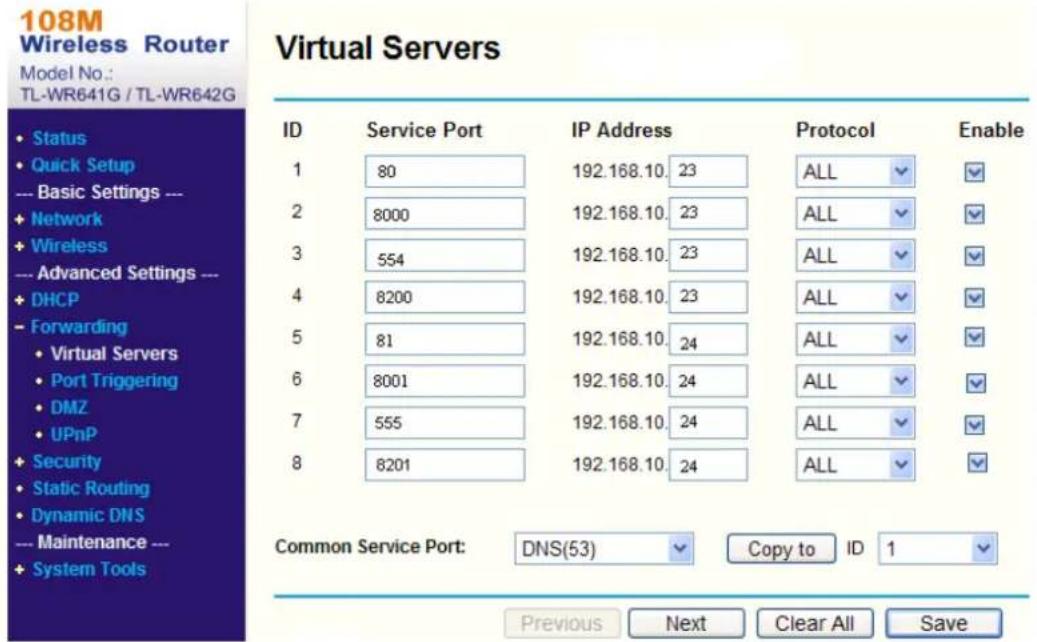Open the UPnP submenu item
Screen dimensions: 1037x642
(x=74, y=434)
